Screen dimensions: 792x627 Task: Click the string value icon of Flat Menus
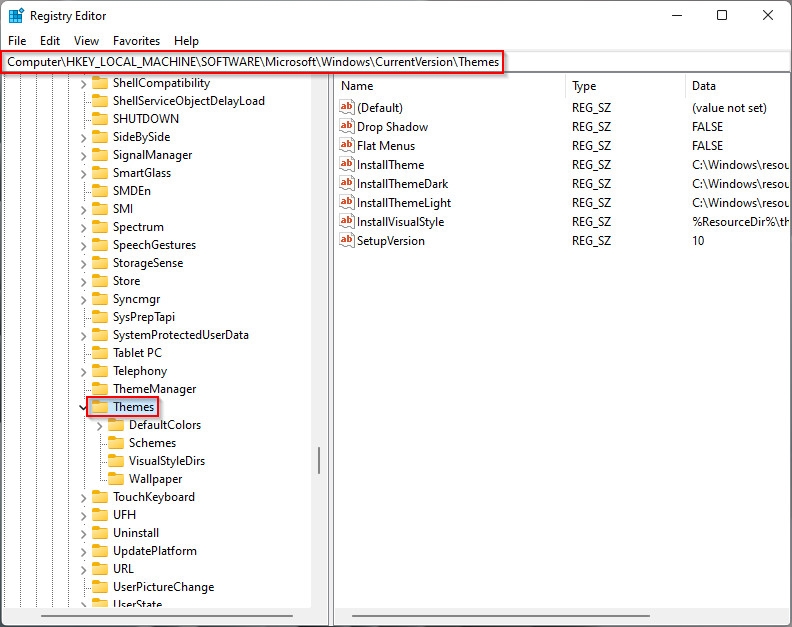[346, 145]
